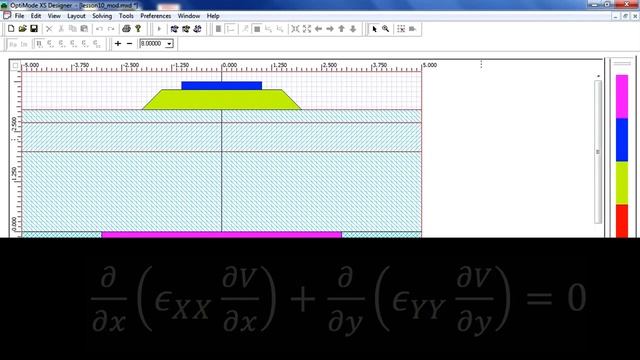
Task: Open the View menu
Action: click(x=54, y=16)
